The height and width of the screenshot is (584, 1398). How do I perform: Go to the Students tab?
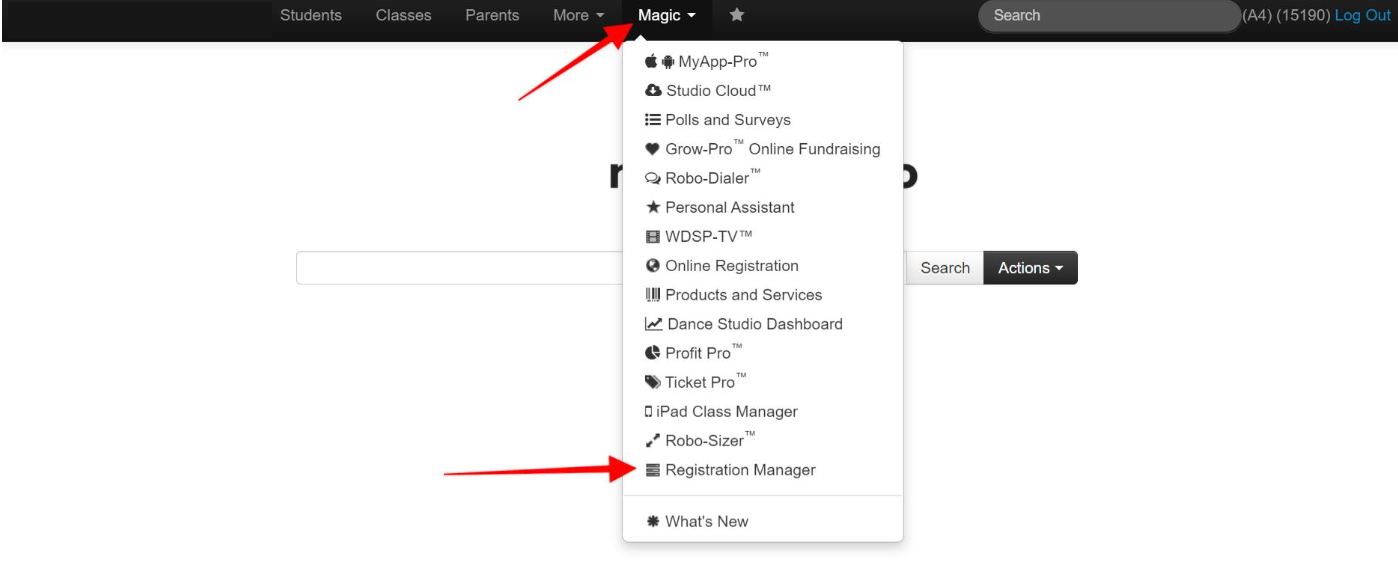point(311,15)
